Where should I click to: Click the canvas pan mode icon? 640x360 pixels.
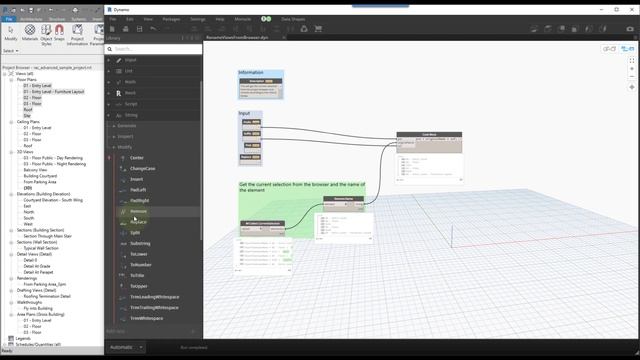(x=632, y=87)
